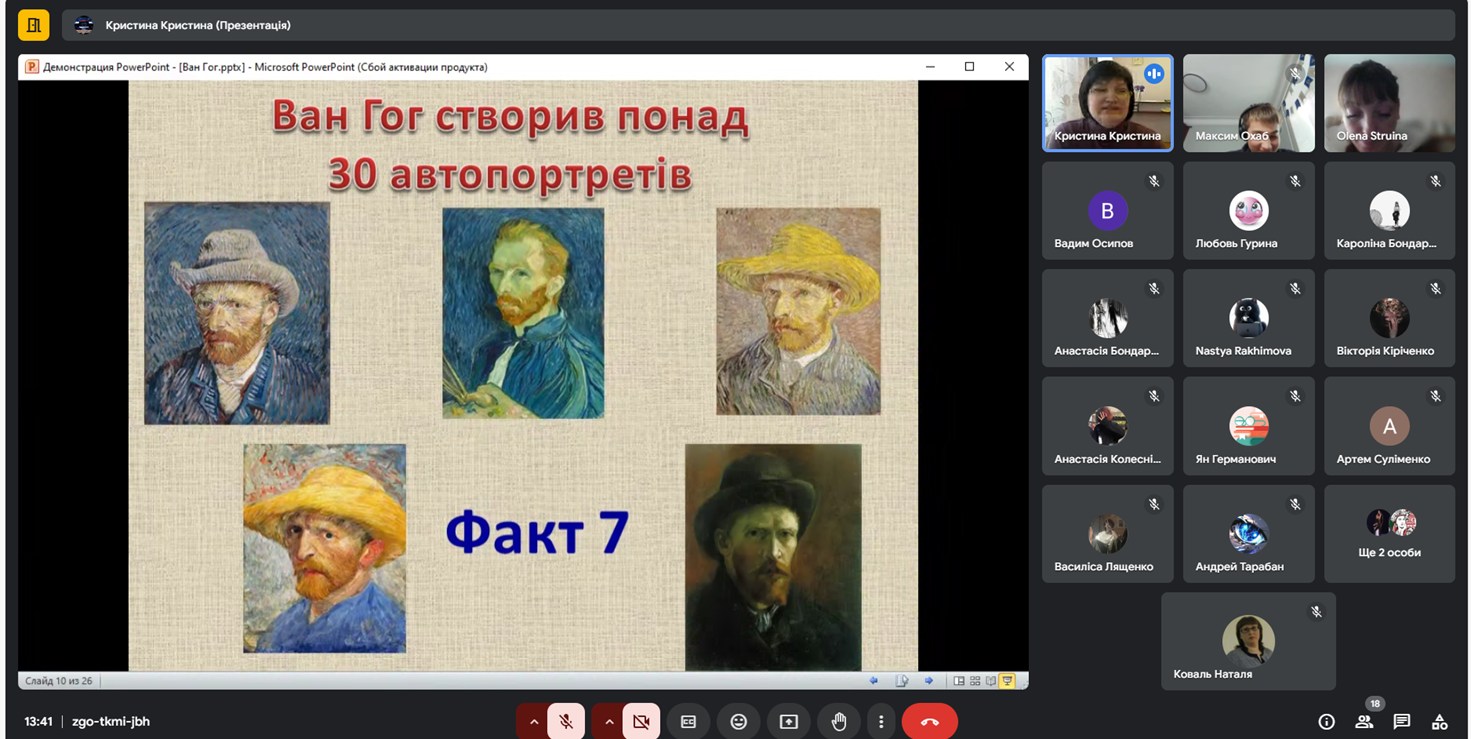Open the activities panel
The width and height of the screenshot is (1471, 739).
[1440, 721]
